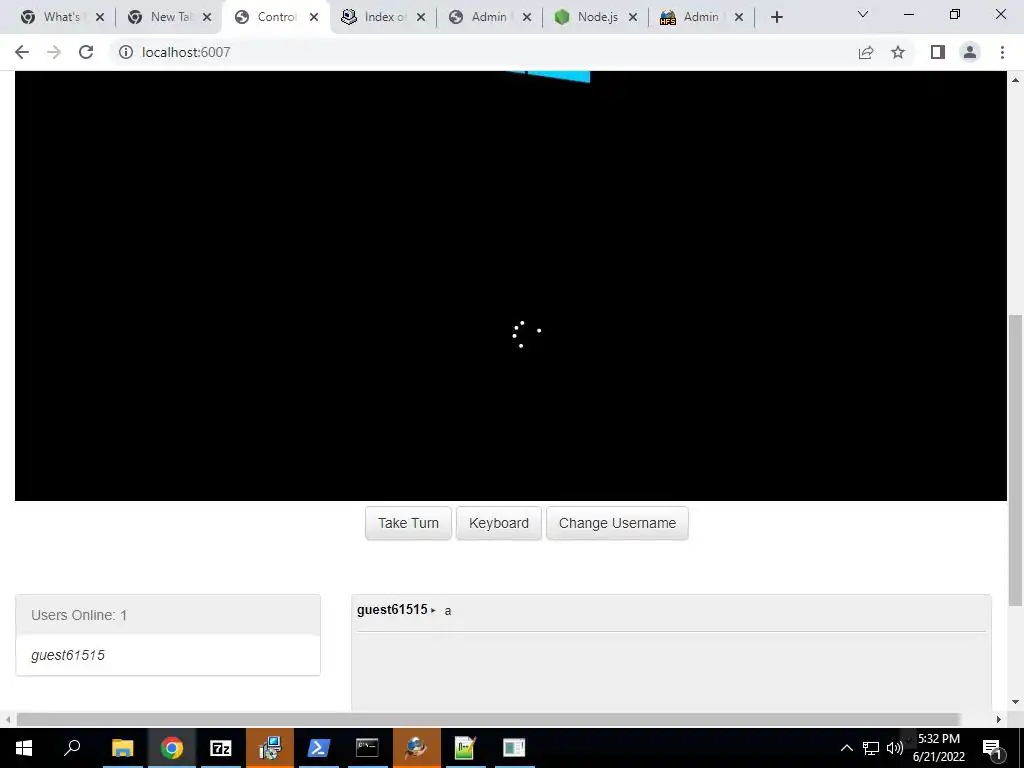1024x768 pixels.
Task: Bookmark this page with the star icon
Action: point(898,52)
